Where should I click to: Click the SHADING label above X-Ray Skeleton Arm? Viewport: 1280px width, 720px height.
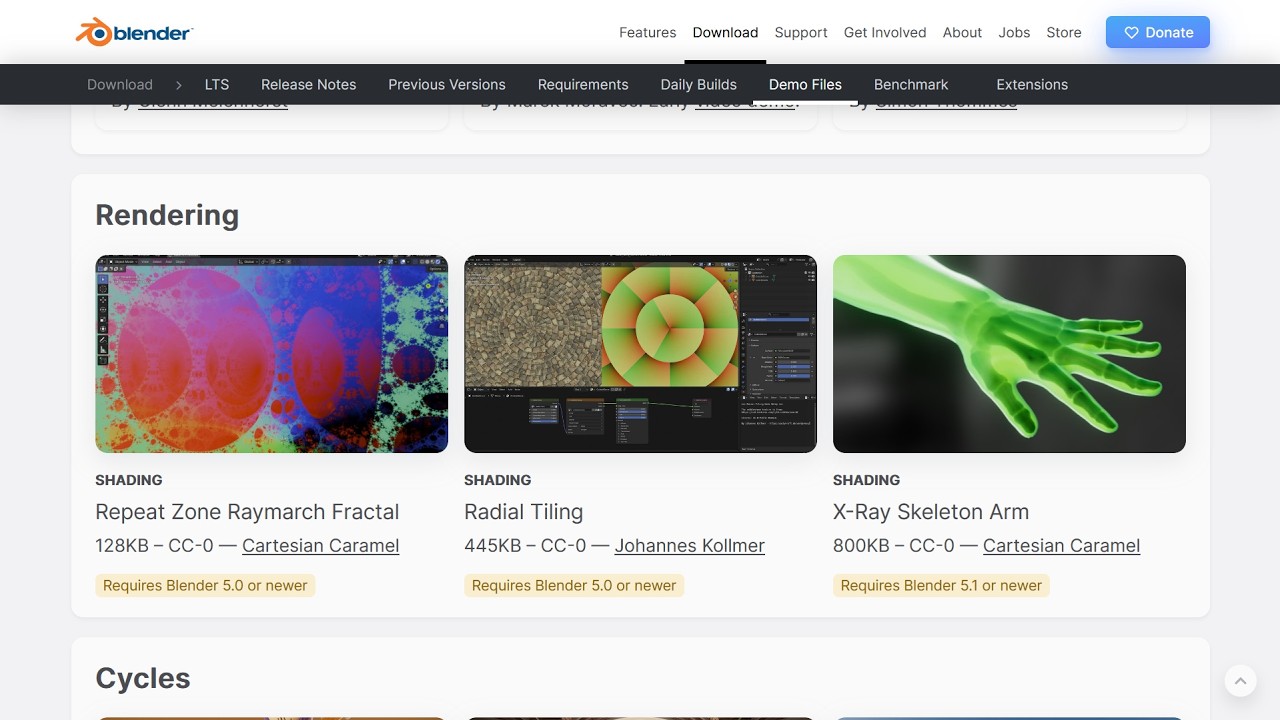coord(867,480)
